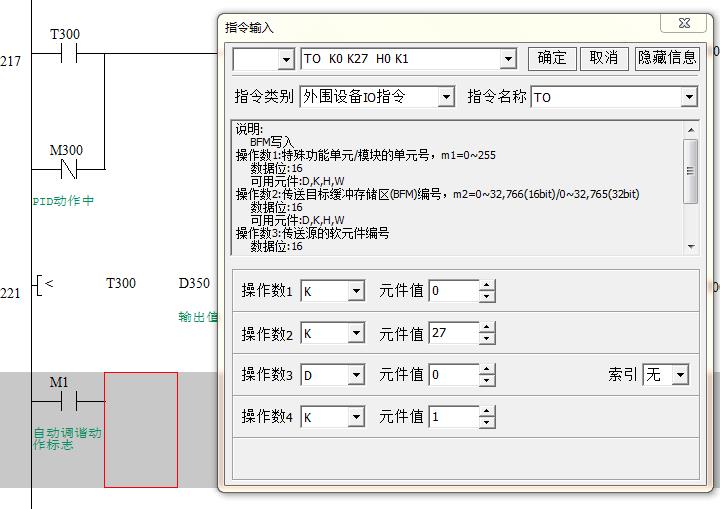The image size is (720, 509).
Task: Click the 操作数3 元件值 input field
Action: [x=452, y=375]
